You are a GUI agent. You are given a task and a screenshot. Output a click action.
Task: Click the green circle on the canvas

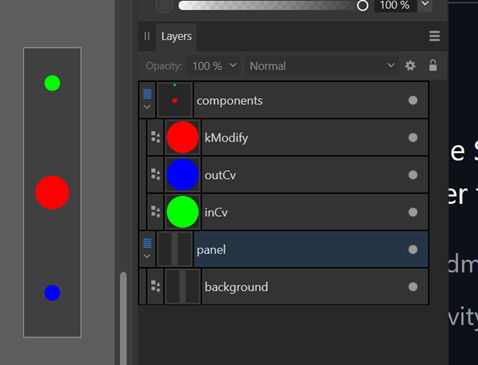point(52,83)
